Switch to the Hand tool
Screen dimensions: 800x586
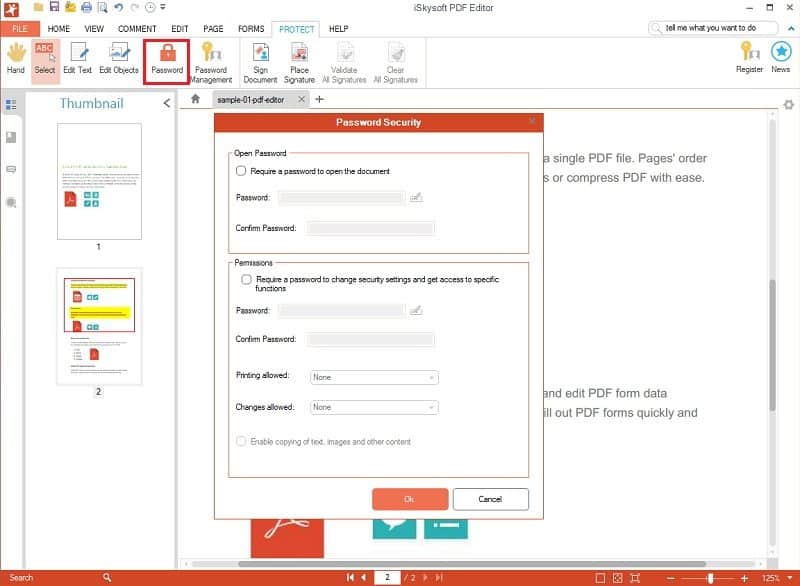pyautogui.click(x=15, y=60)
